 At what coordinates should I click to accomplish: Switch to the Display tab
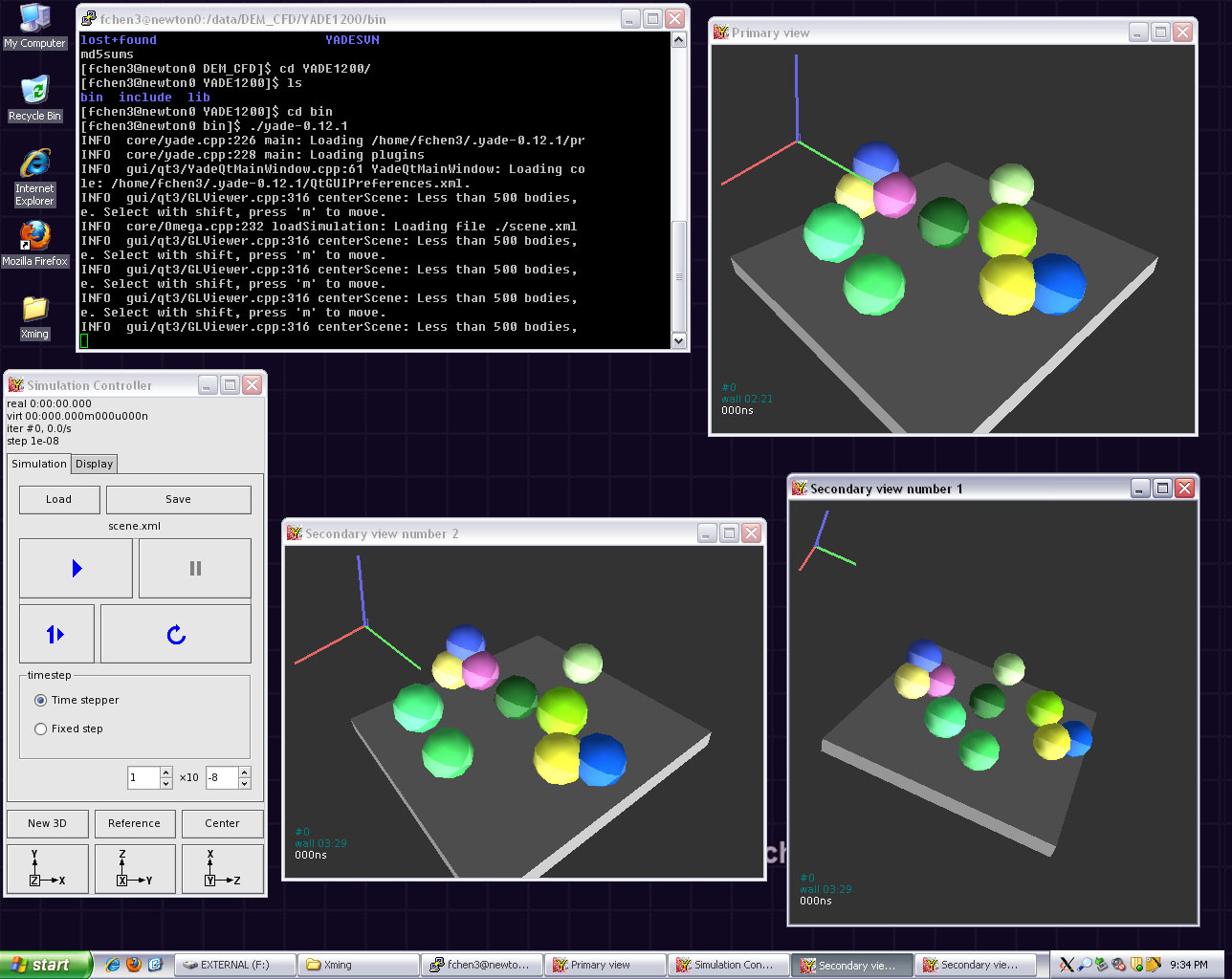coord(94,464)
